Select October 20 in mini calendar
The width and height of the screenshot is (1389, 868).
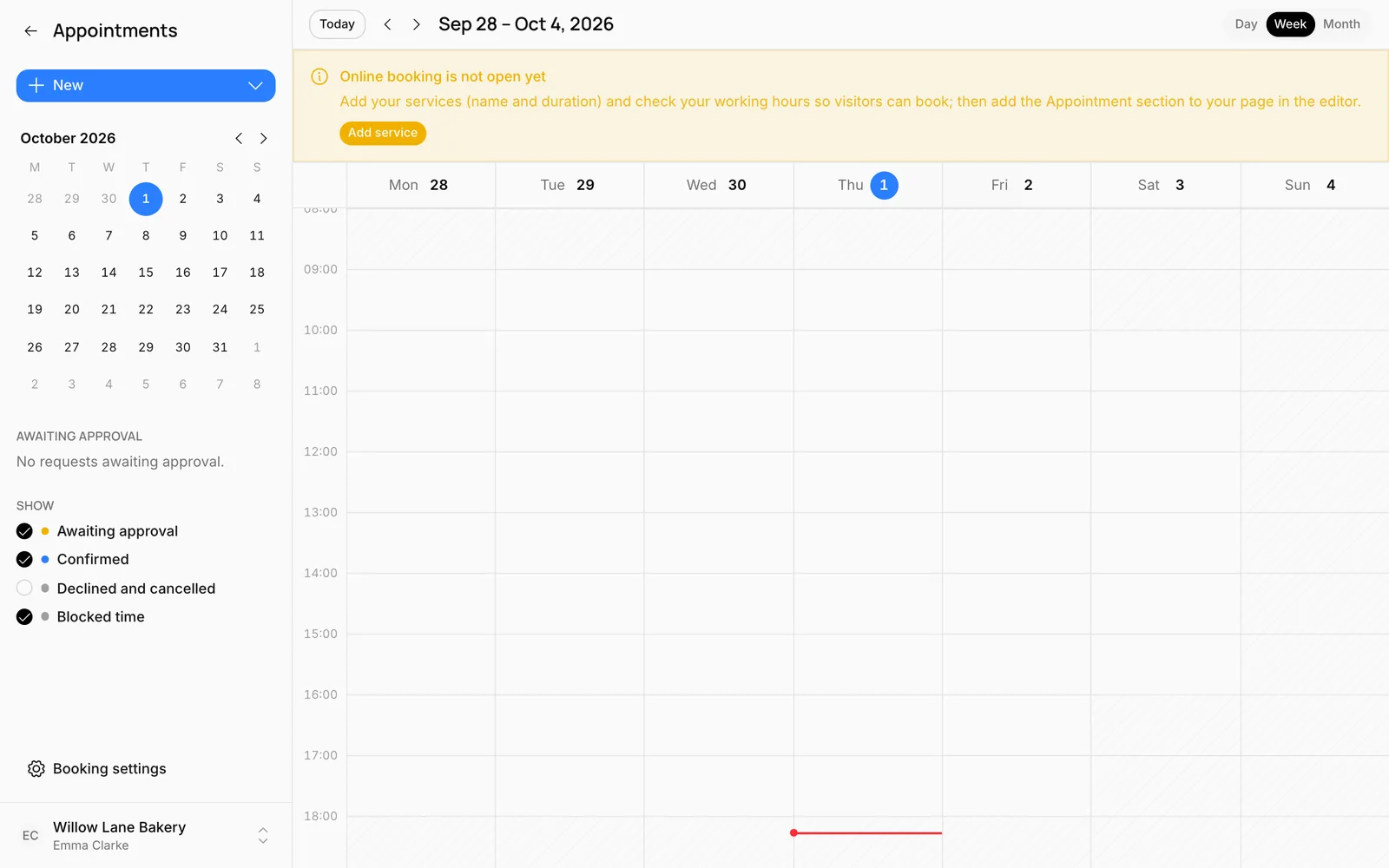tap(72, 309)
